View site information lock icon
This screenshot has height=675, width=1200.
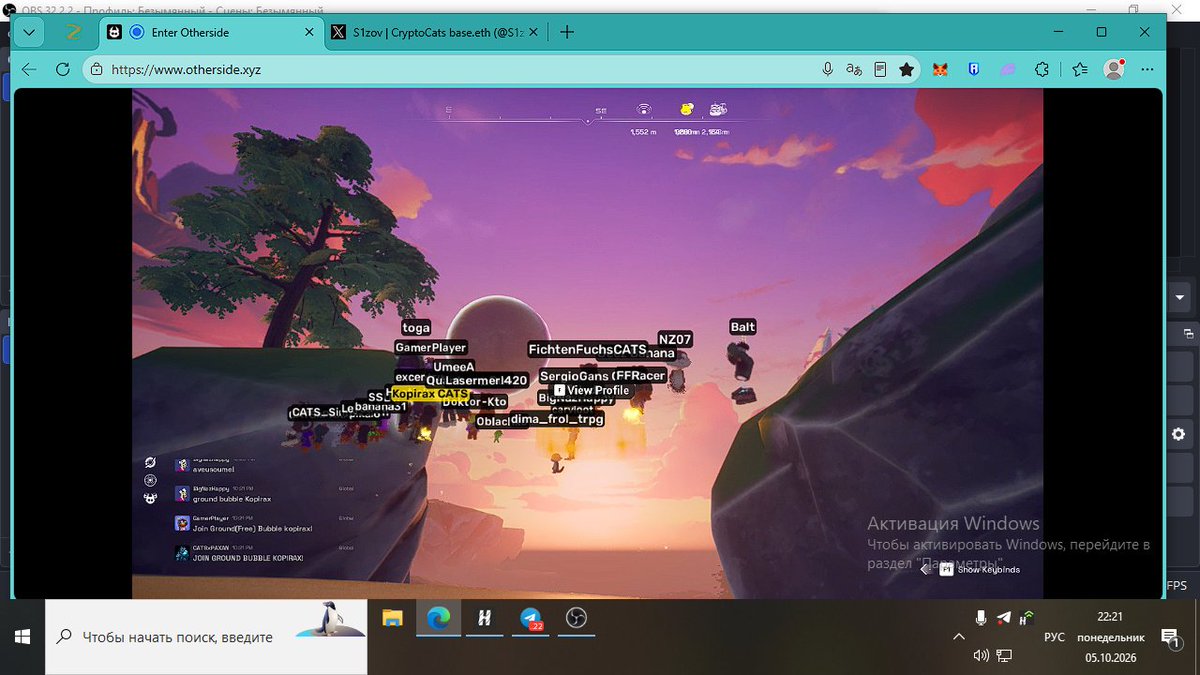[x=97, y=70]
